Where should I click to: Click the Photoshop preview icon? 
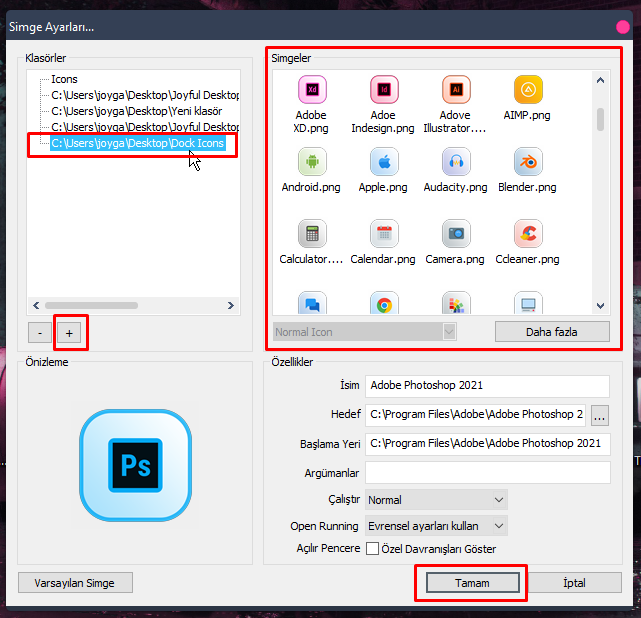[135, 465]
